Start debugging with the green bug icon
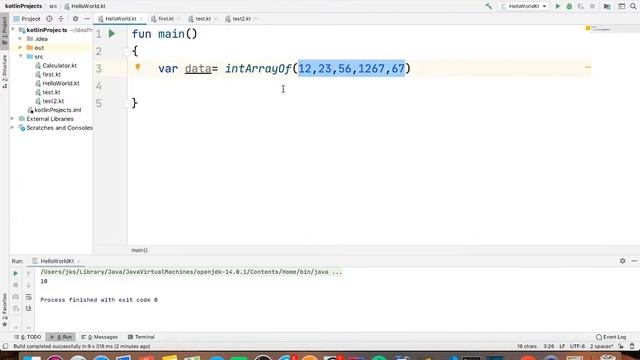 click(569, 6)
